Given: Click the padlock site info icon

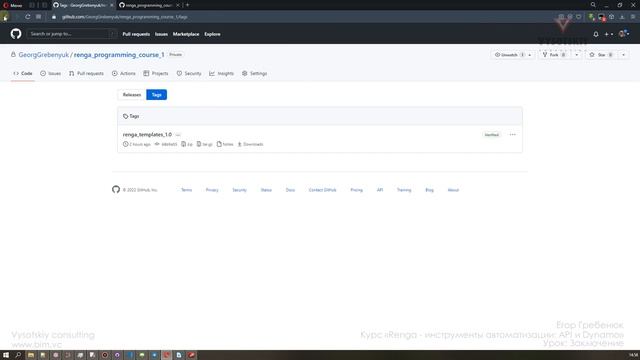Looking at the screenshot, I should (x=53, y=17).
